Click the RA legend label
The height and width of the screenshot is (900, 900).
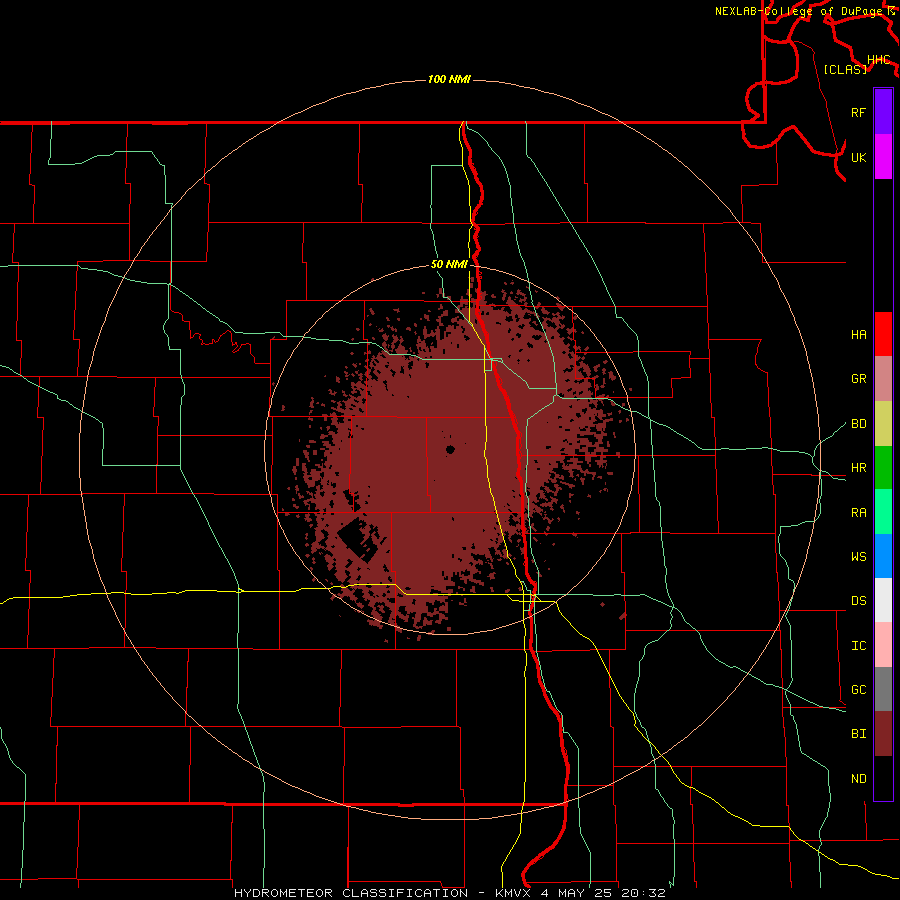(858, 513)
